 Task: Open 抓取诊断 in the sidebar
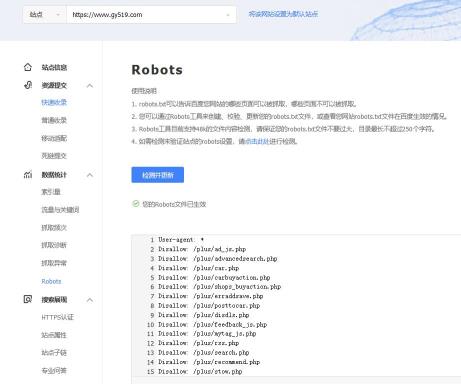[54, 245]
